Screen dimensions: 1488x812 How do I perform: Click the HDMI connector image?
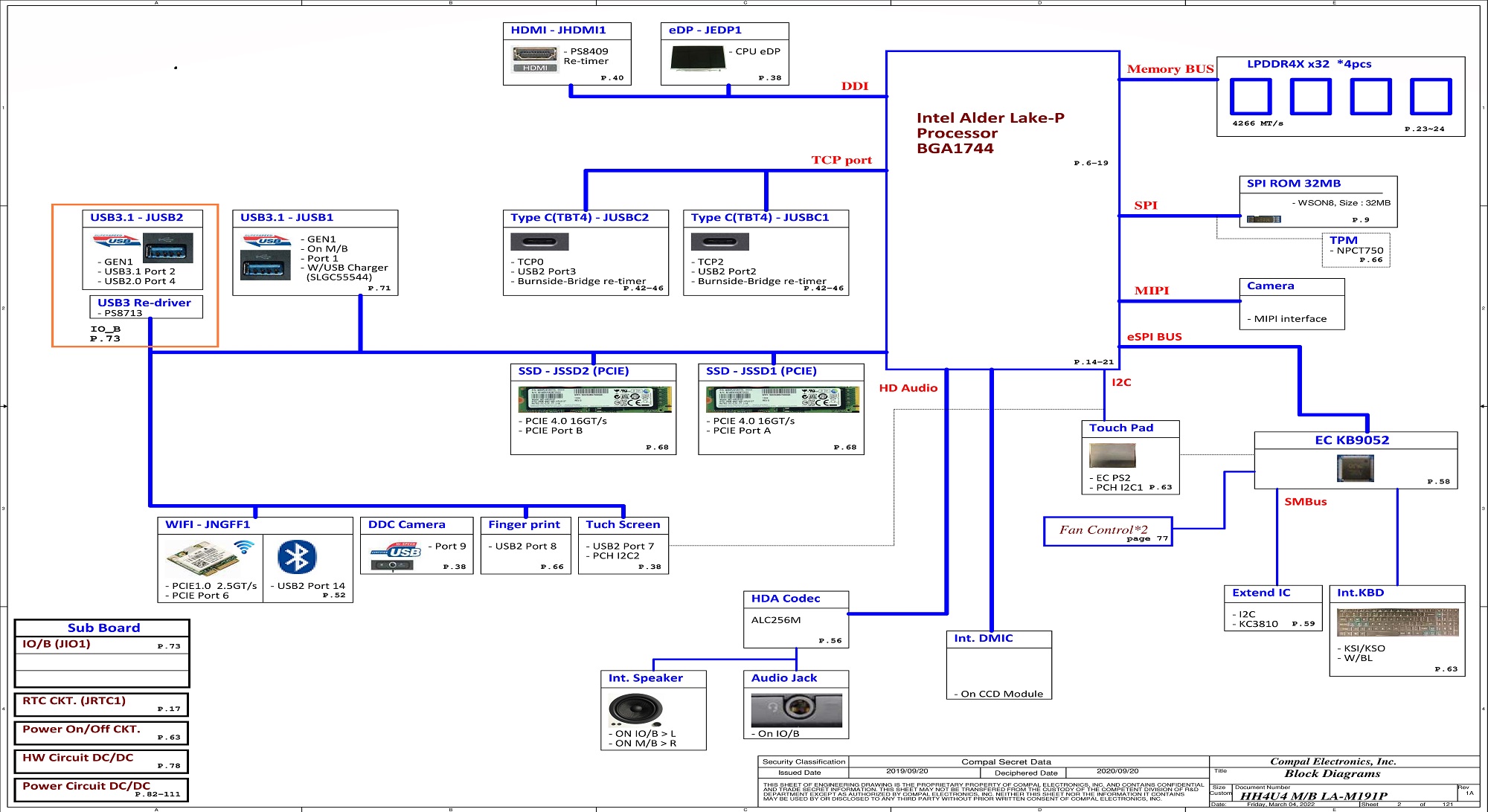tap(535, 59)
